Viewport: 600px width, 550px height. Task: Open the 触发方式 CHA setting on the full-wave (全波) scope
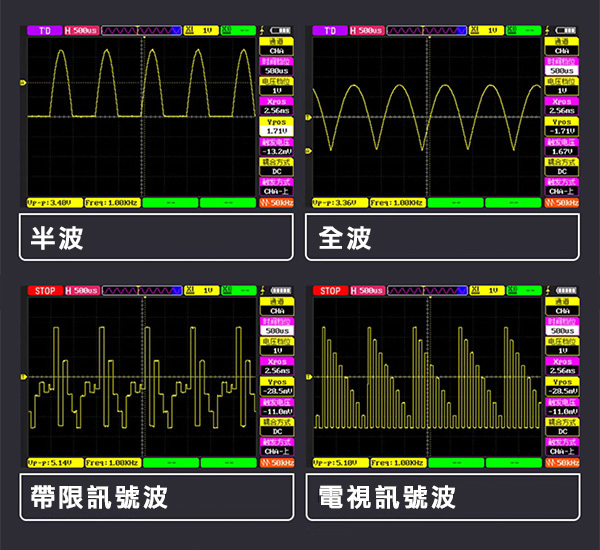(562, 186)
